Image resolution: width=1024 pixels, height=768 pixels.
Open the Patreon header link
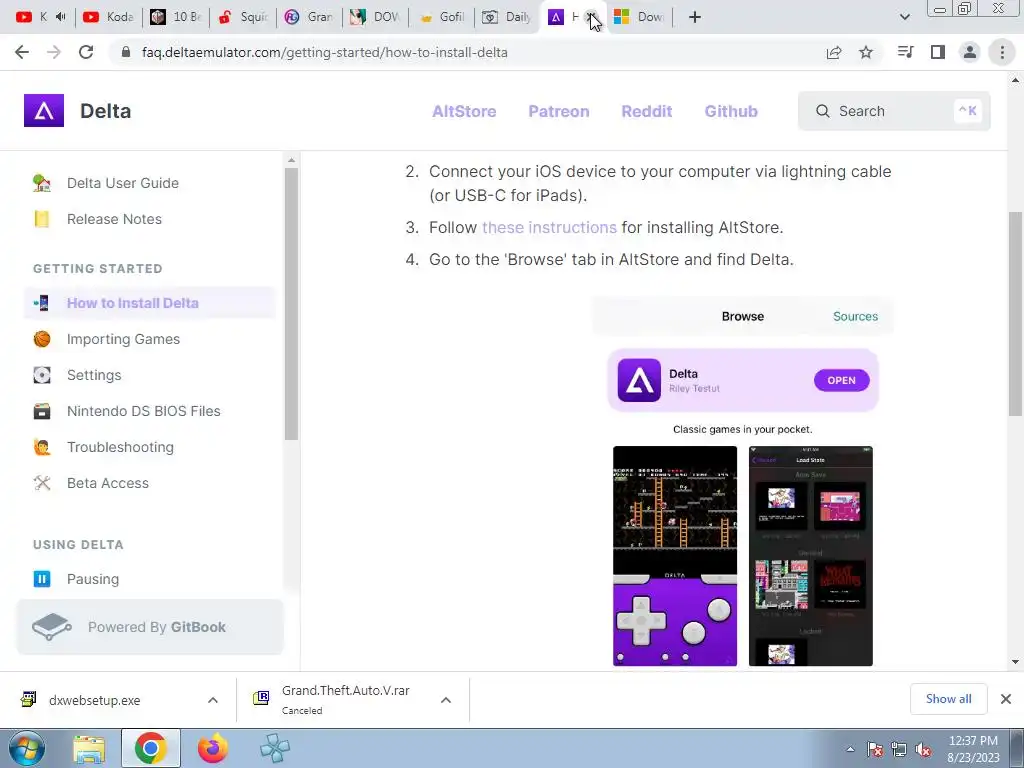(x=559, y=111)
